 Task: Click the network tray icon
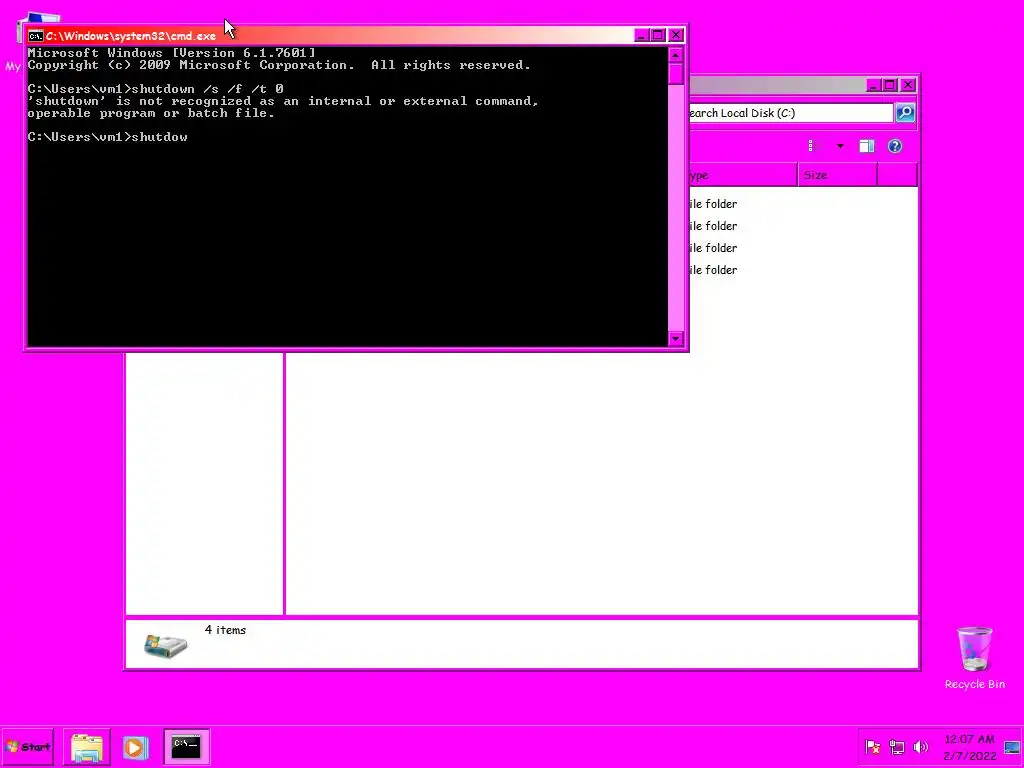click(x=897, y=747)
